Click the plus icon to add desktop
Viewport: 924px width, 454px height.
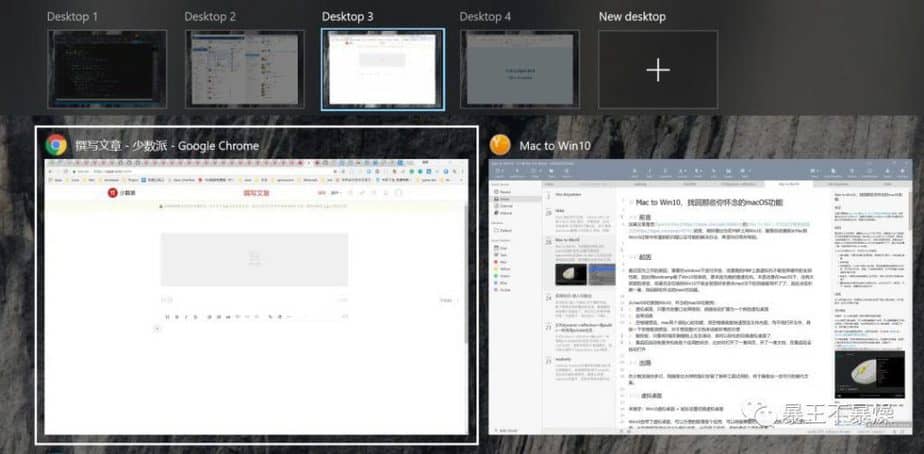(657, 69)
